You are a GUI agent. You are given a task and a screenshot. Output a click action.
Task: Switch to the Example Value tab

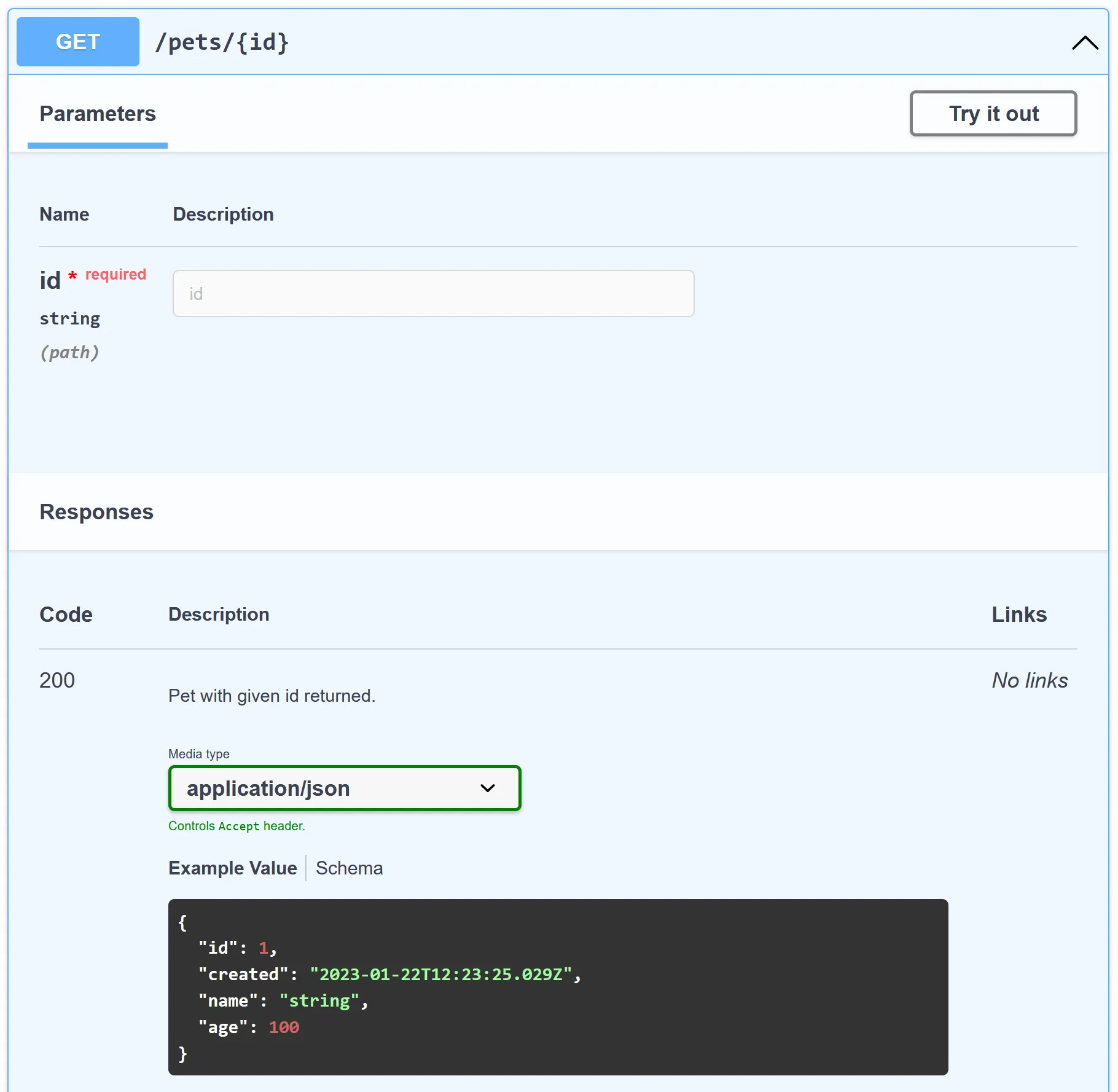[x=232, y=868]
